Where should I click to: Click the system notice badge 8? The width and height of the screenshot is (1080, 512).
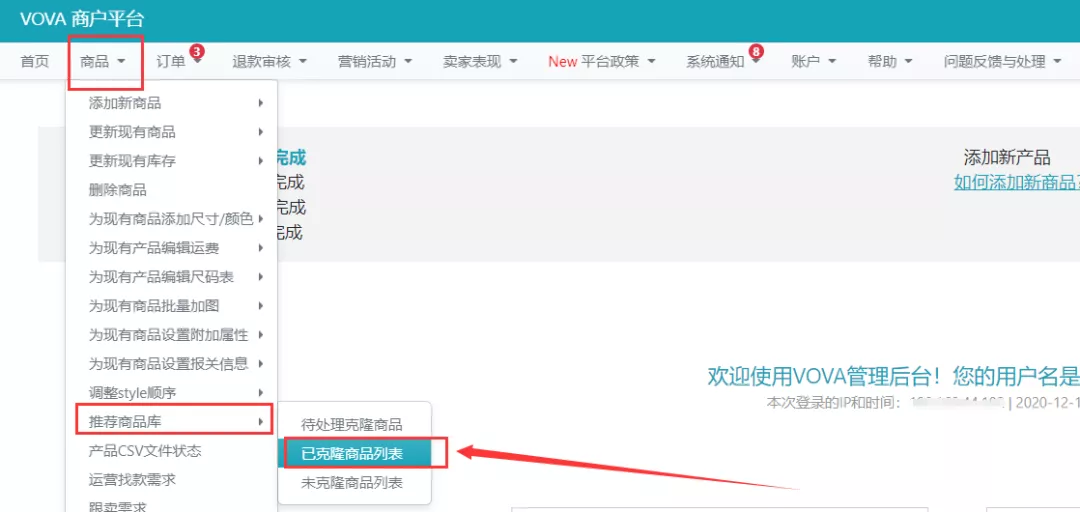(x=756, y=51)
